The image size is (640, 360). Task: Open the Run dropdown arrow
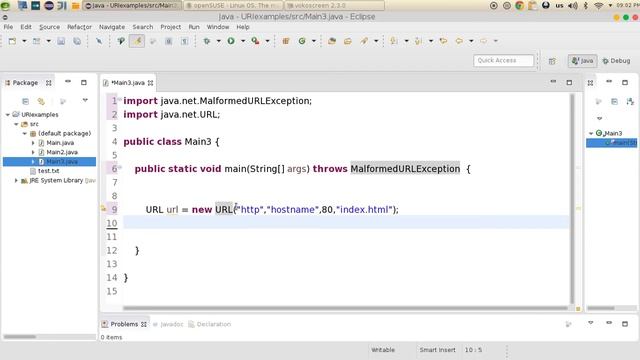243,41
